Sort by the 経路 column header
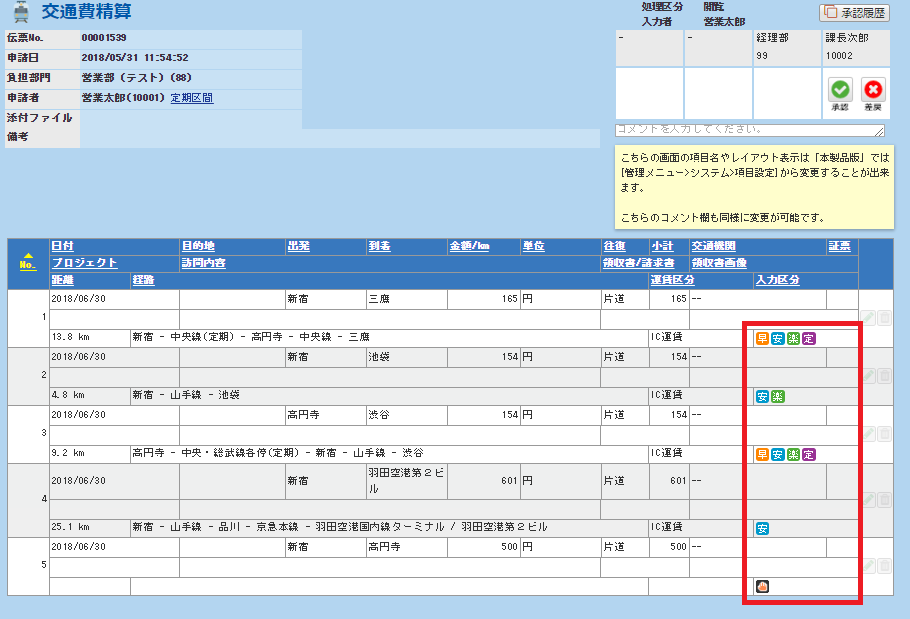The image size is (910, 619). (143, 280)
